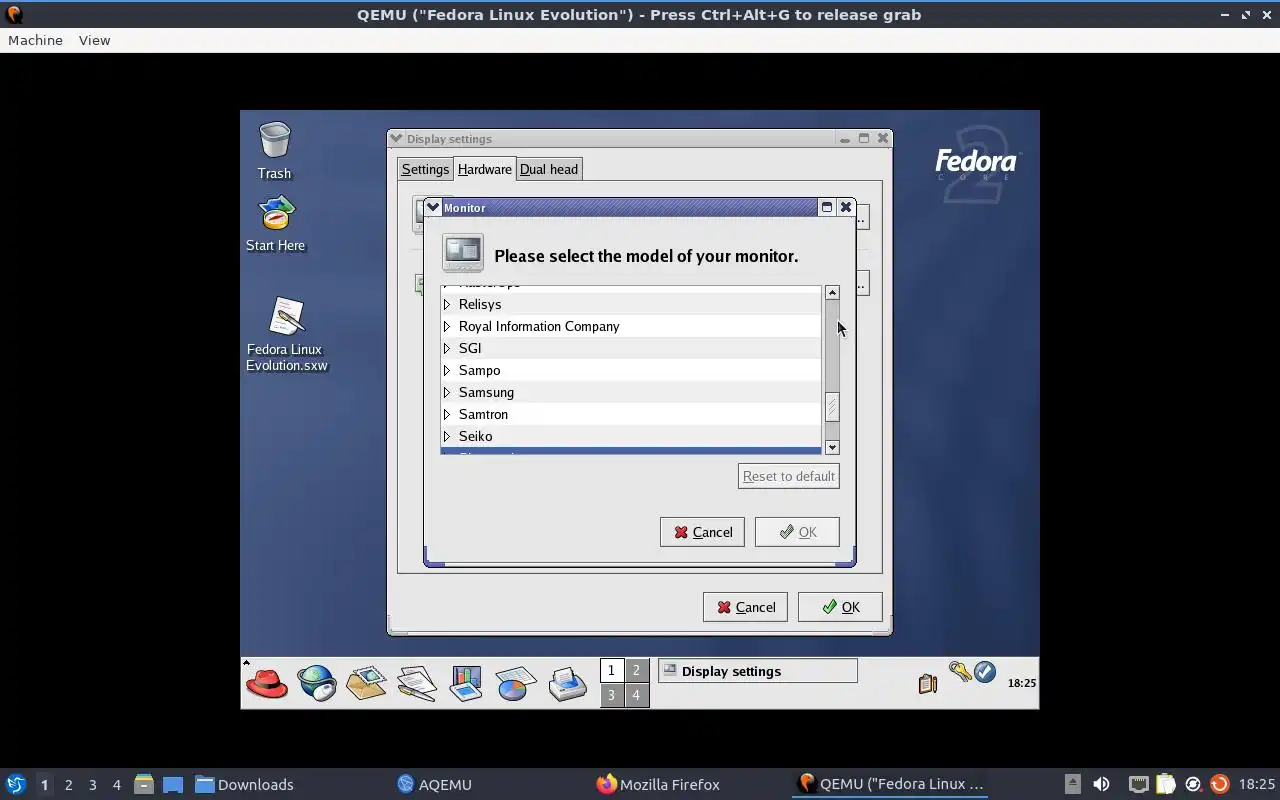Switch to Fedora workspace 4
The image size is (1280, 800).
[636, 695]
